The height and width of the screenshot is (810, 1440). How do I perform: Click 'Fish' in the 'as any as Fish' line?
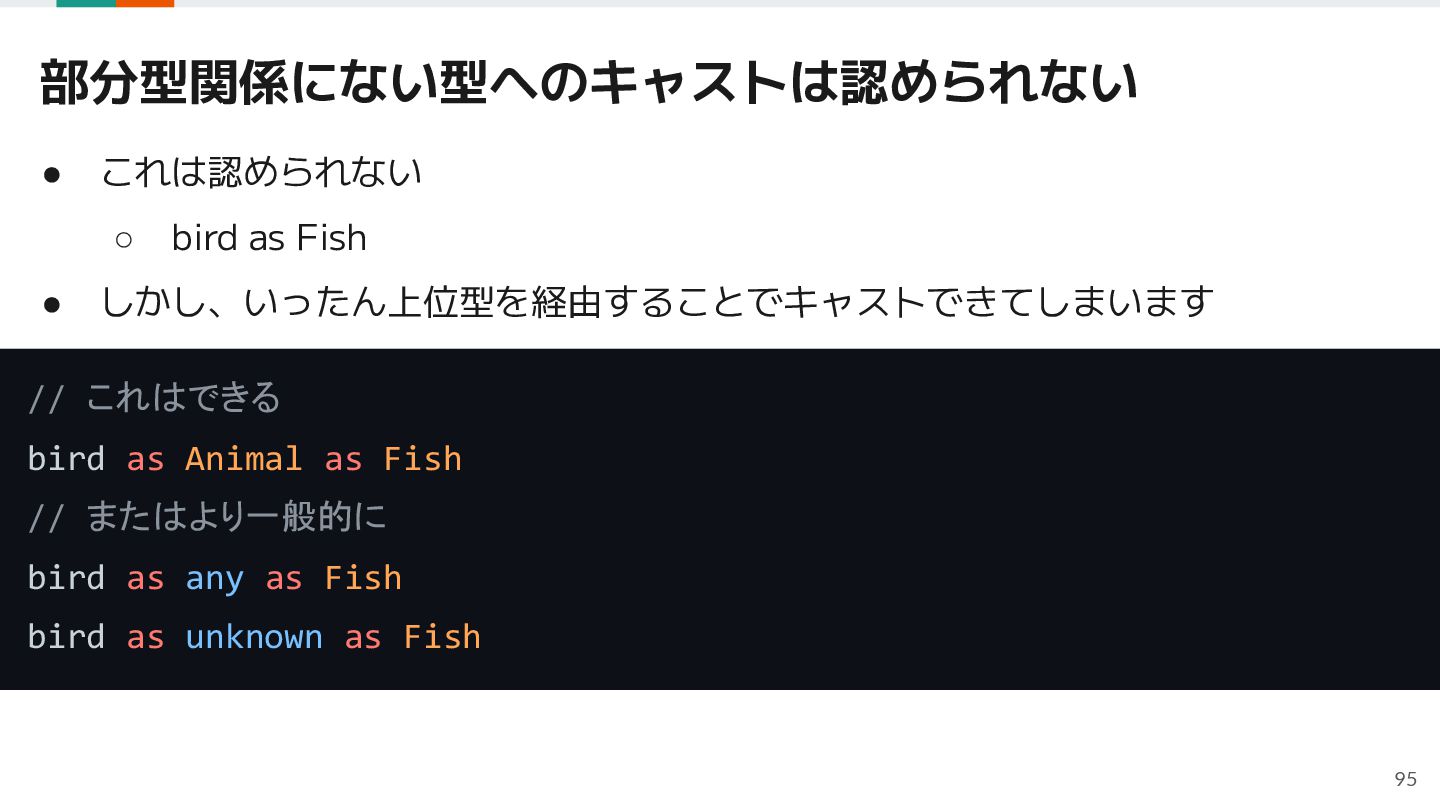363,578
